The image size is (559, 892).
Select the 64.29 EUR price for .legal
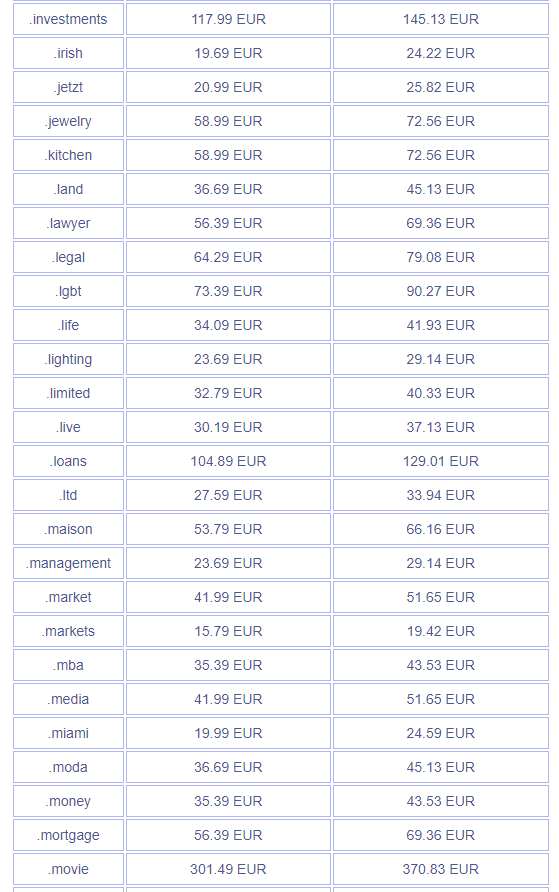coord(228,257)
